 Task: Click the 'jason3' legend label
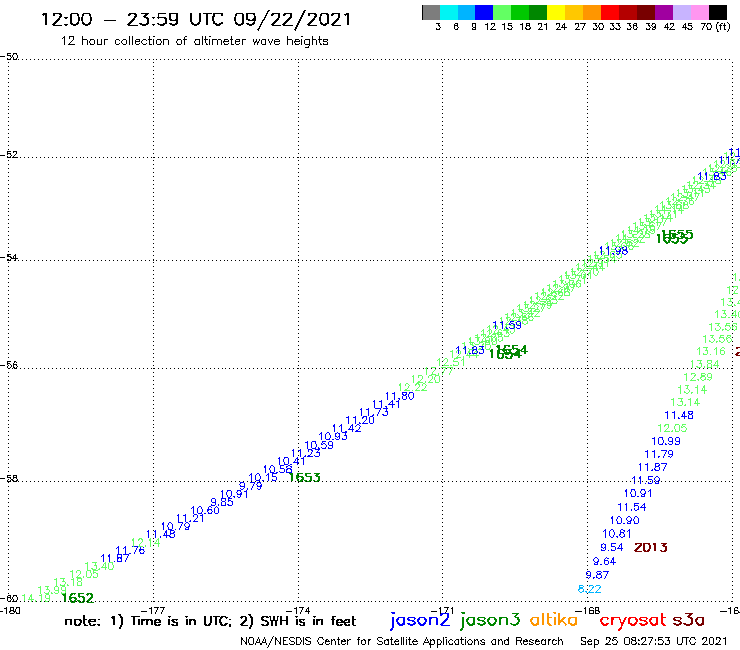click(490, 620)
